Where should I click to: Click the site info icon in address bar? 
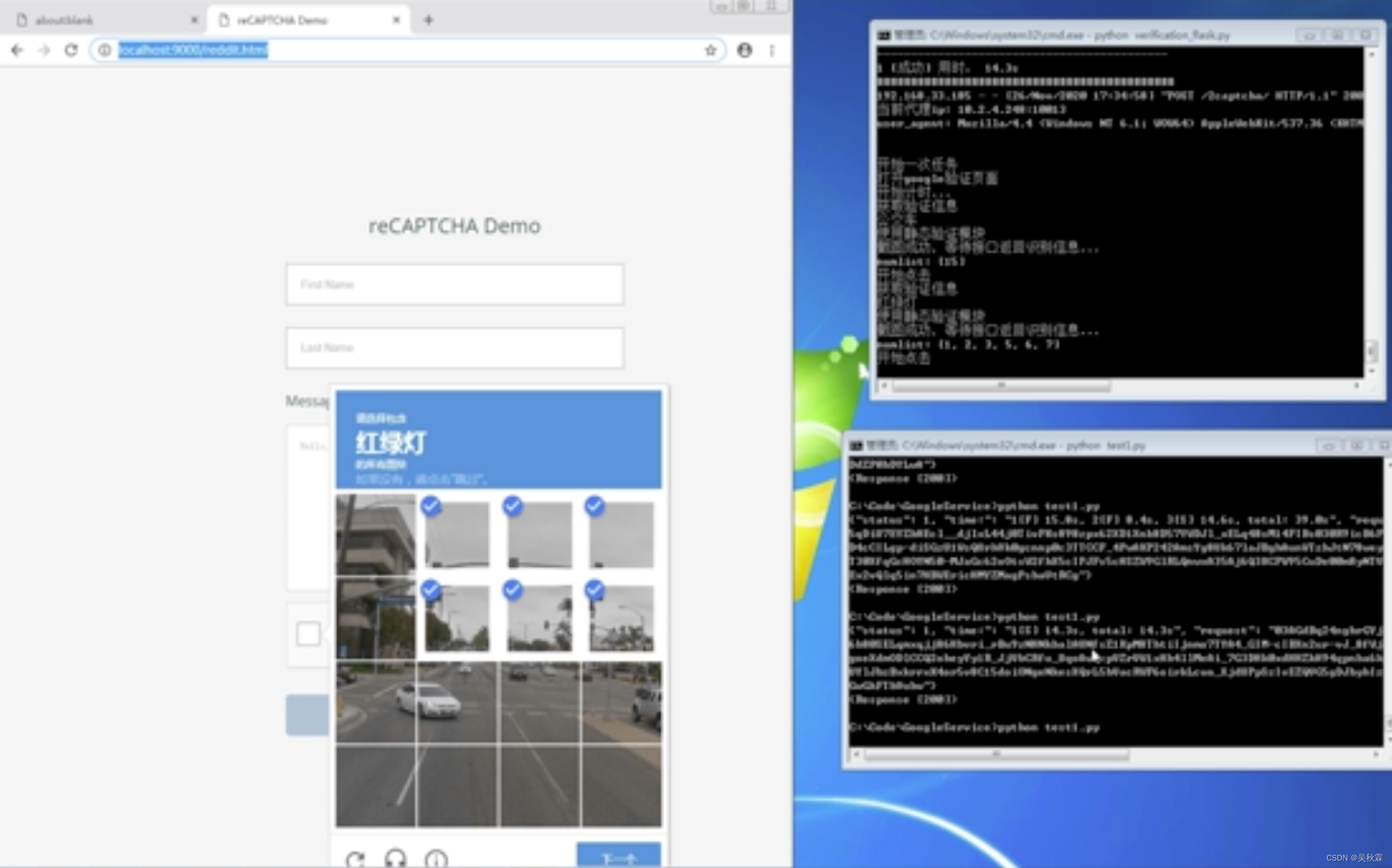click(x=104, y=51)
